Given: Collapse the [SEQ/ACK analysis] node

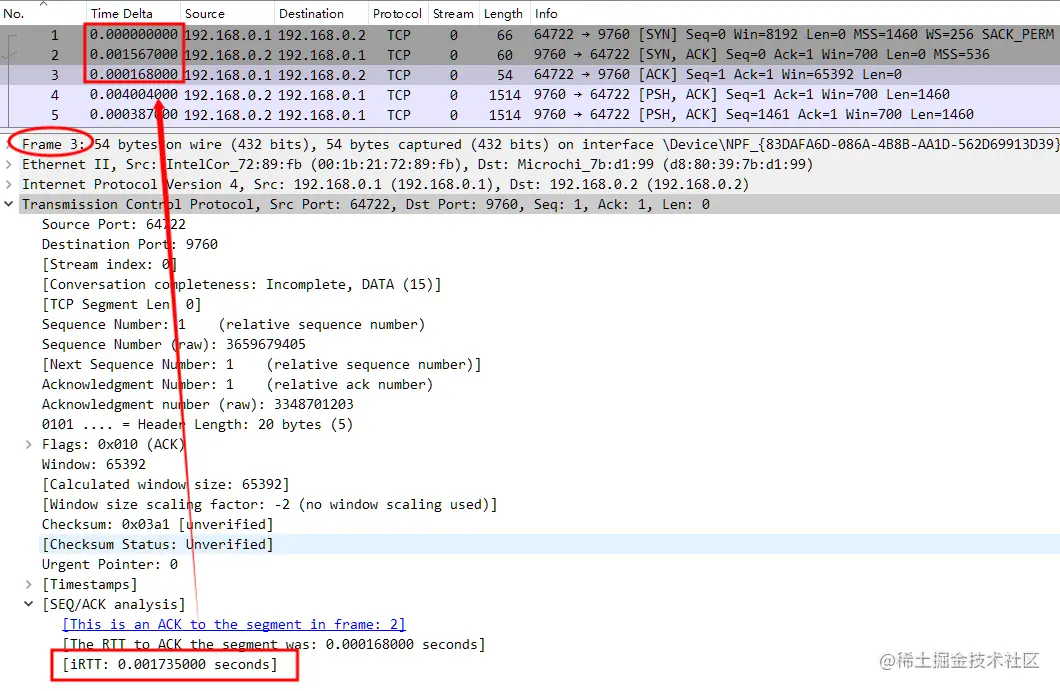Looking at the screenshot, I should [x=28, y=604].
